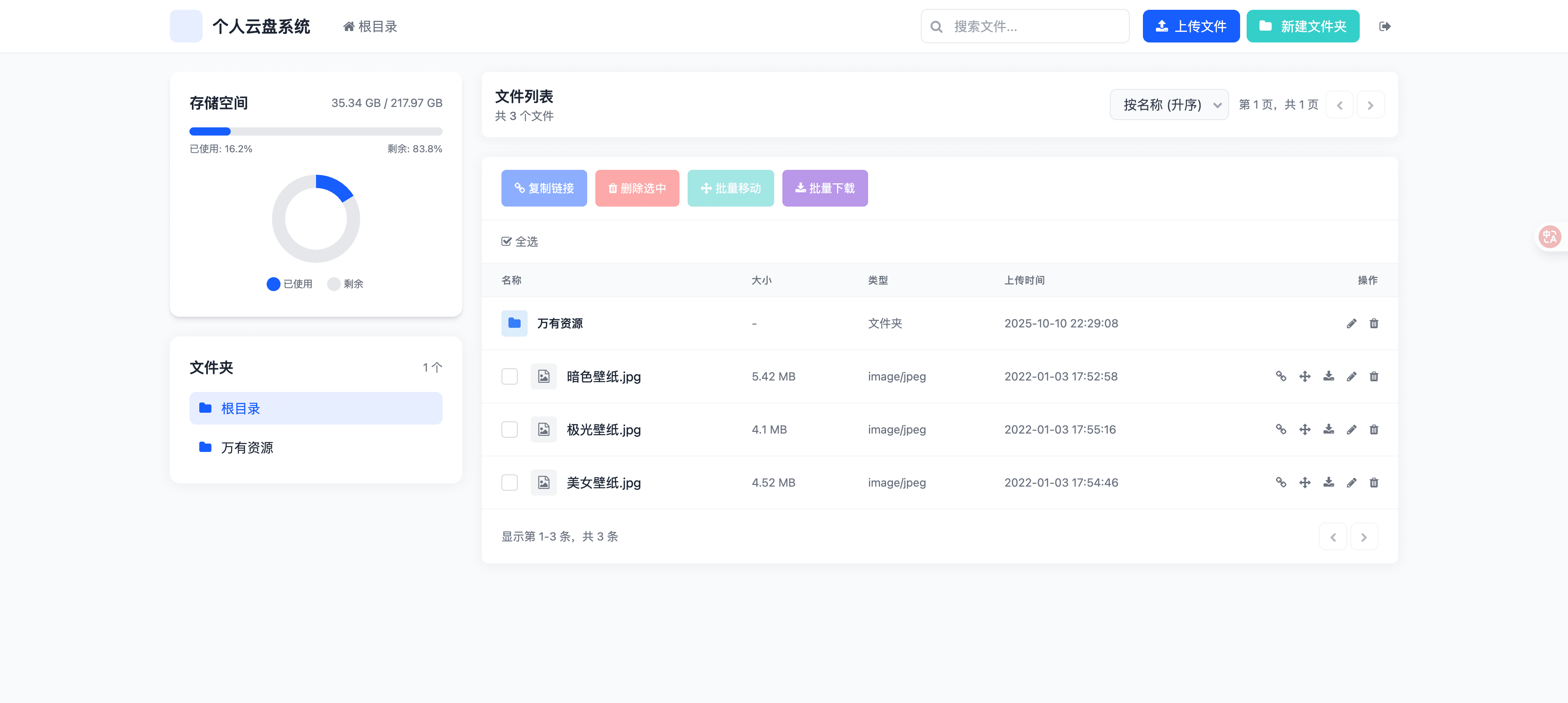Delete 暗色壁纸.jpg with the trash icon
This screenshot has height=703, width=1568.
[1374, 376]
